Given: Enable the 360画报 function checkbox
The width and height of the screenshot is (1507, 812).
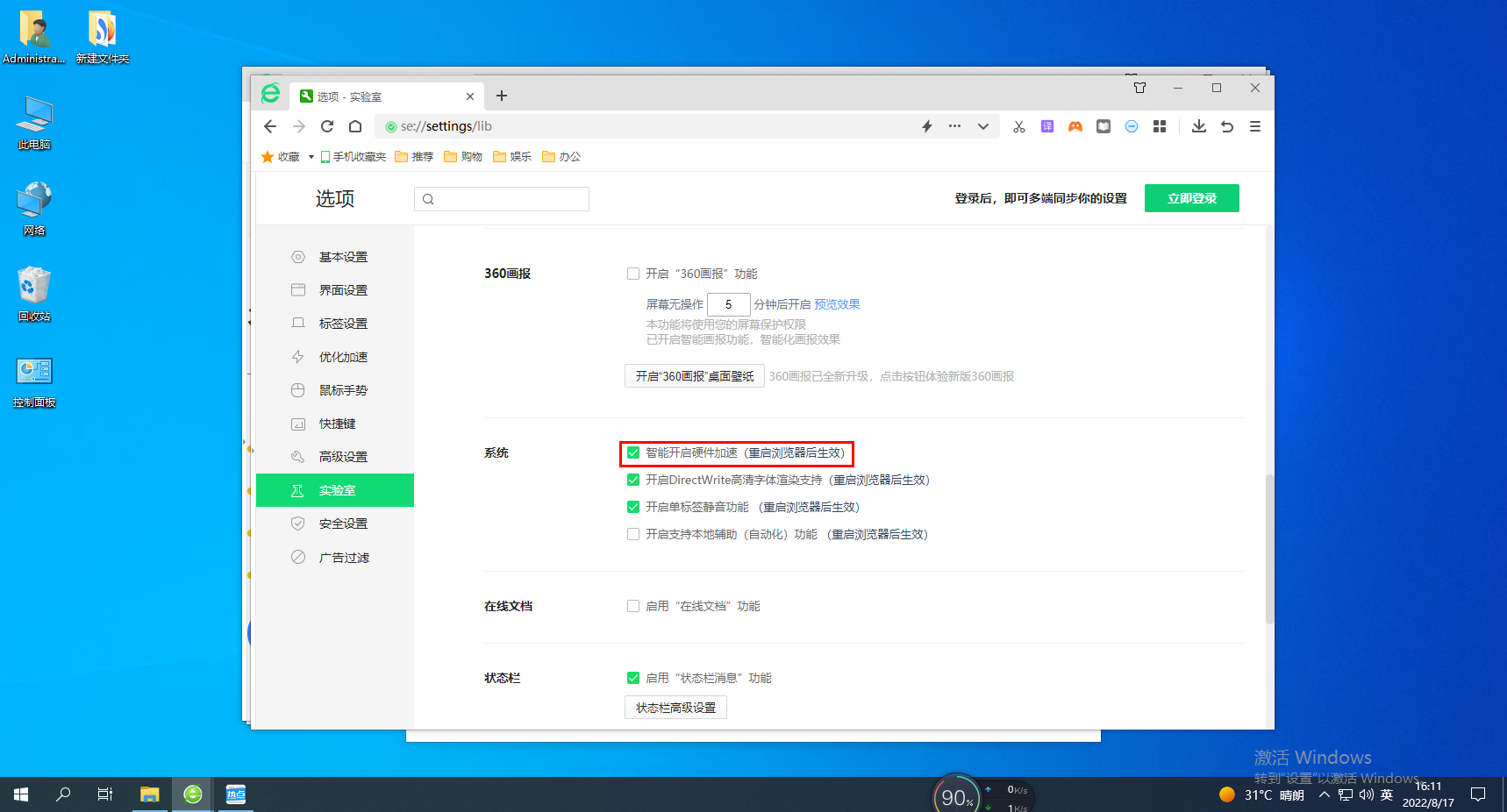Looking at the screenshot, I should click(x=633, y=274).
